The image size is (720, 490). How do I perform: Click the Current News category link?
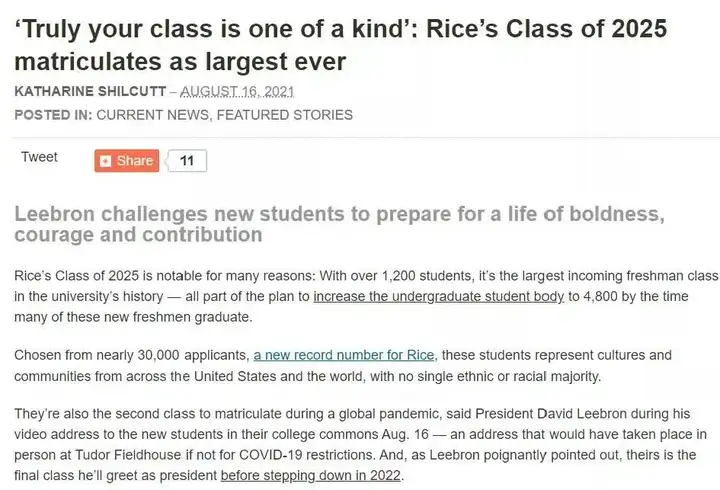152,115
